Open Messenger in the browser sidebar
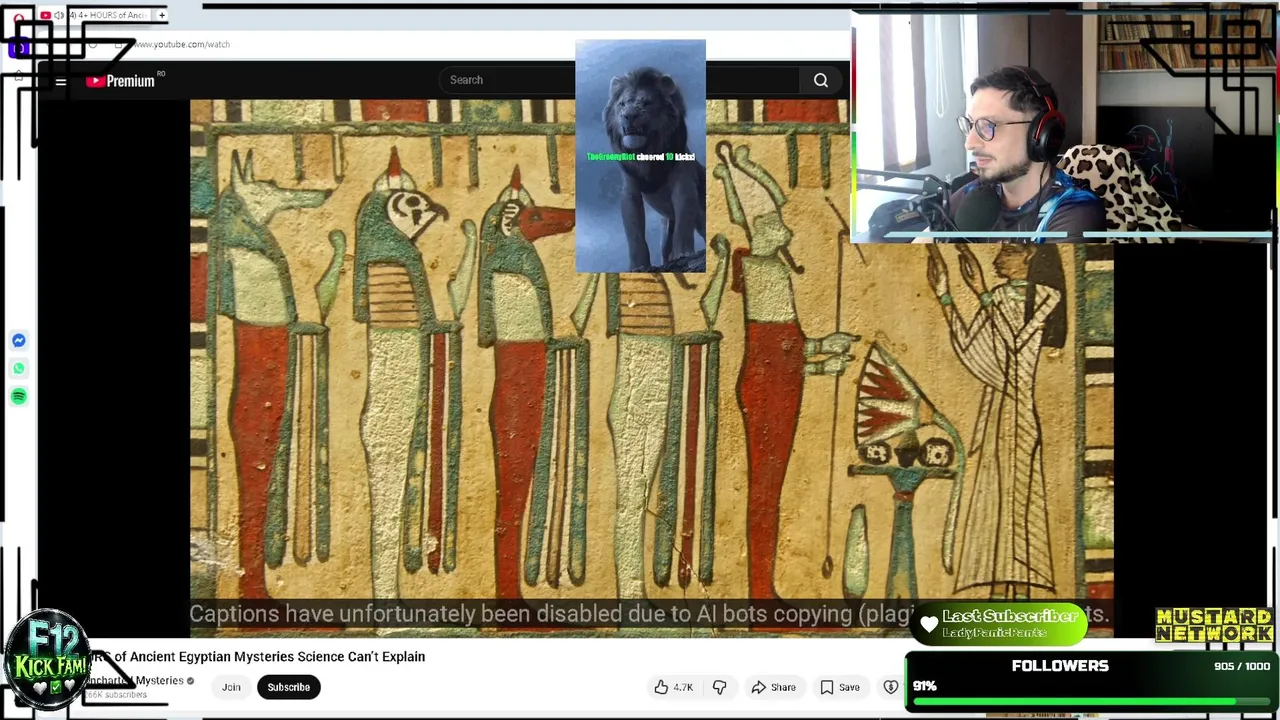Image resolution: width=1280 pixels, height=720 pixels. coord(19,341)
